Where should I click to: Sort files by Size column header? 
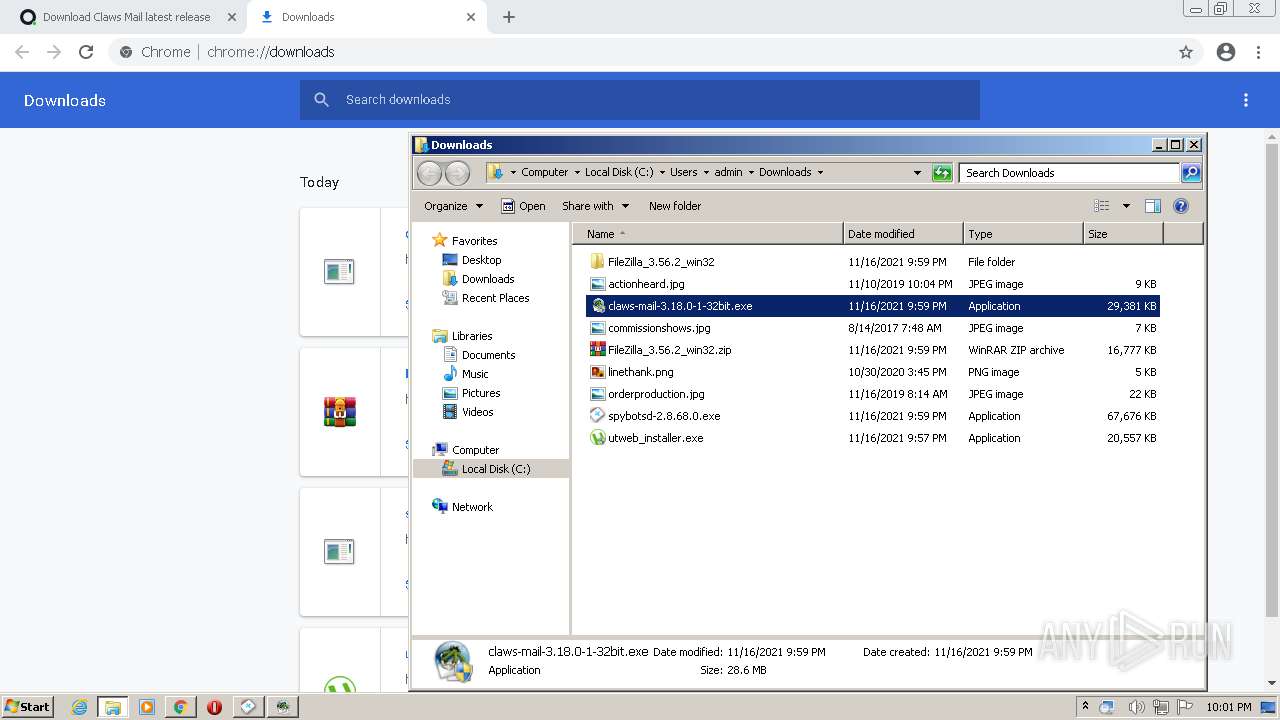point(1123,234)
